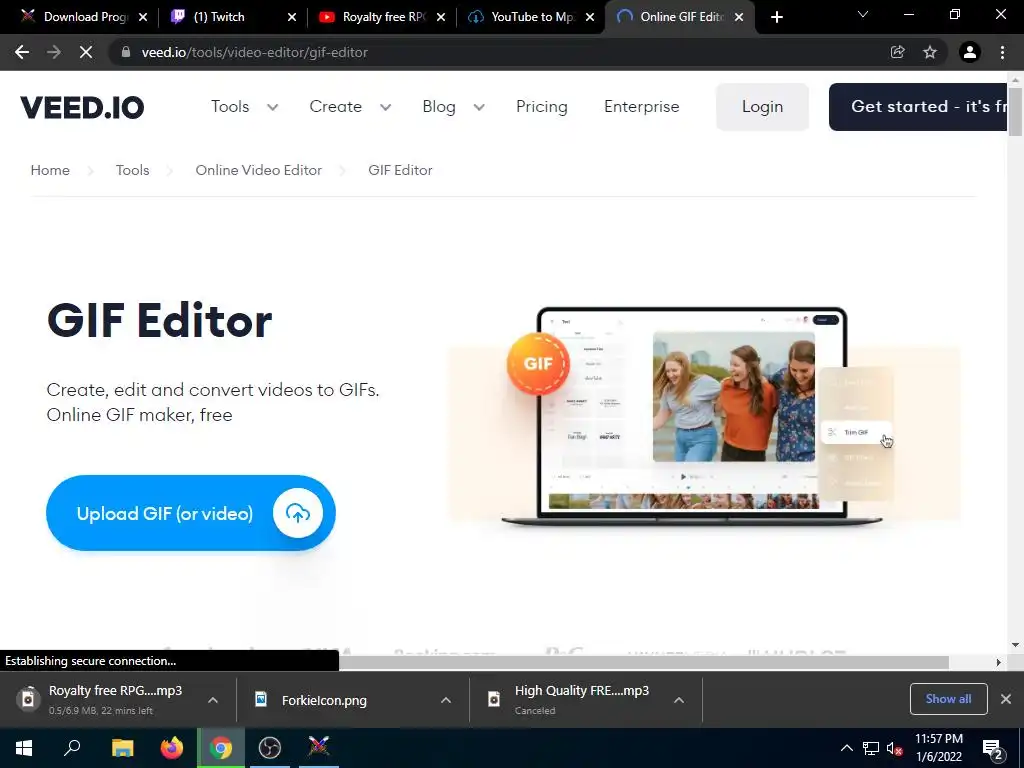Open OBS Studio from taskbar

coord(270,748)
